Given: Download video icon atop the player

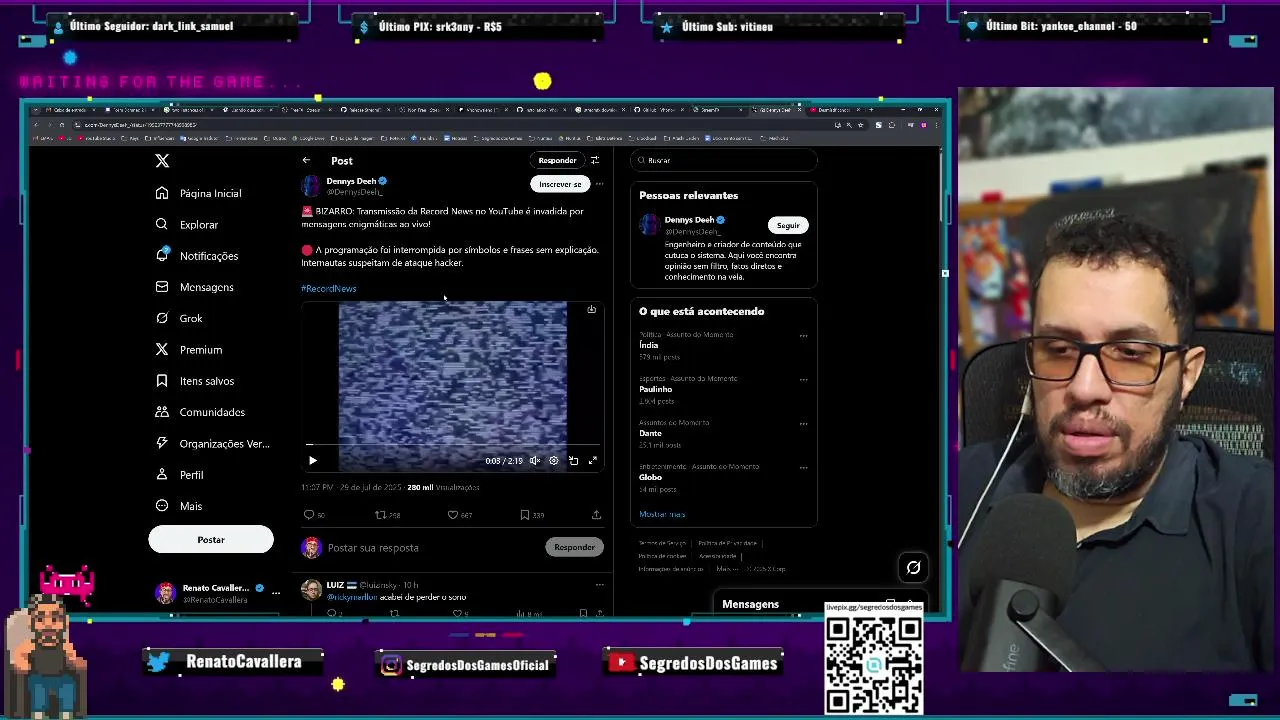Looking at the screenshot, I should (x=592, y=310).
